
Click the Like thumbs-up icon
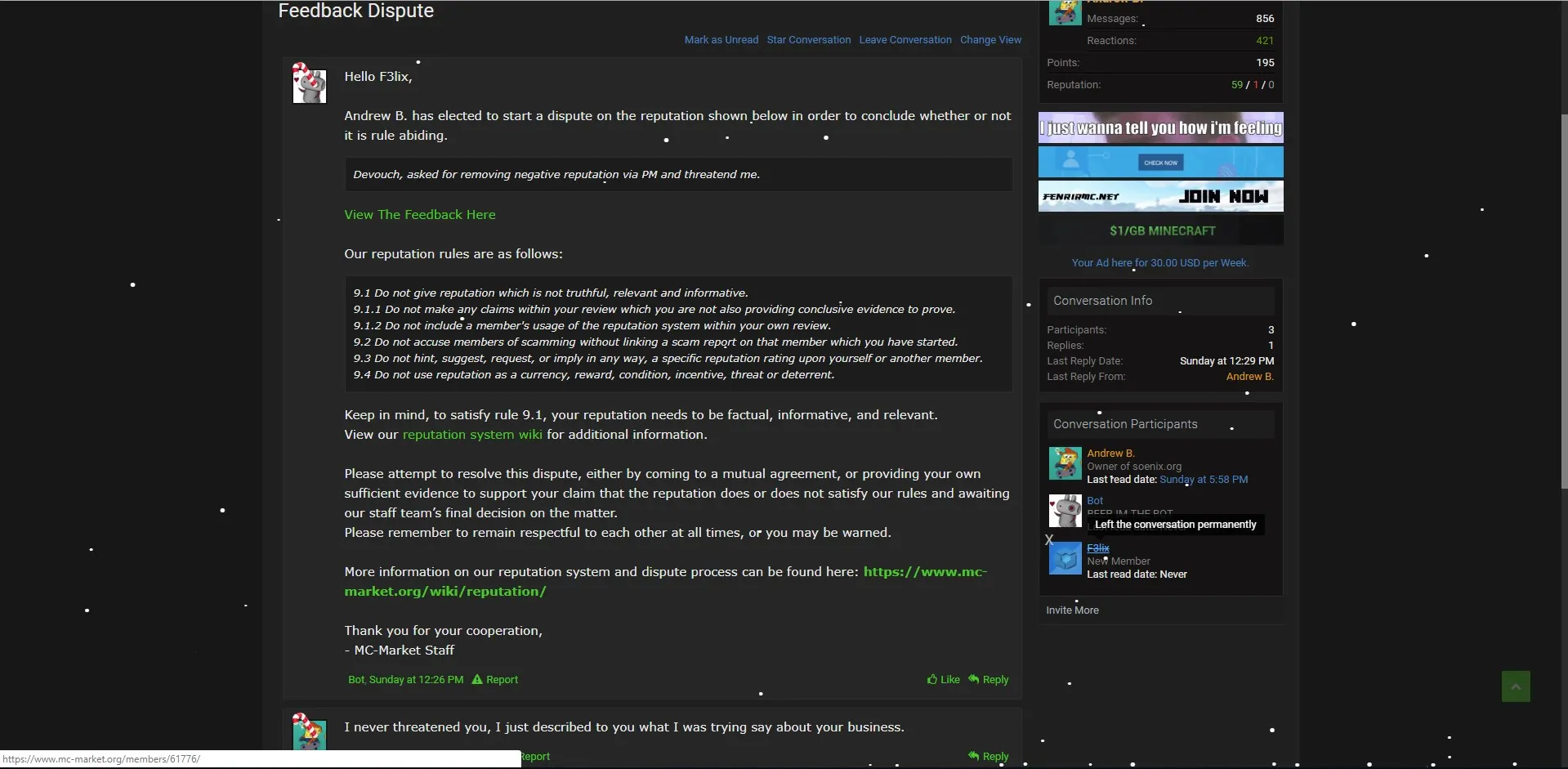tap(932, 679)
